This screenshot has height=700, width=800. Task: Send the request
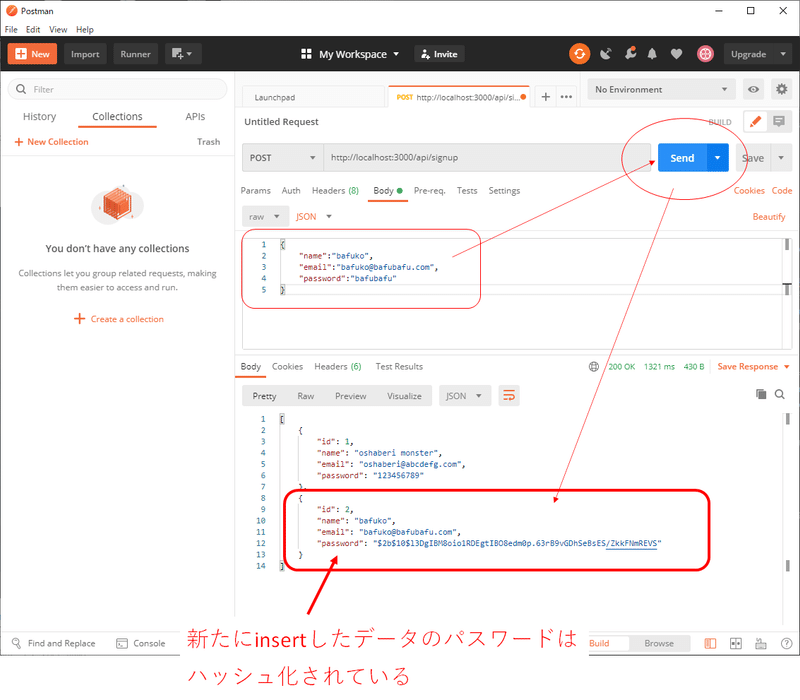coord(682,158)
